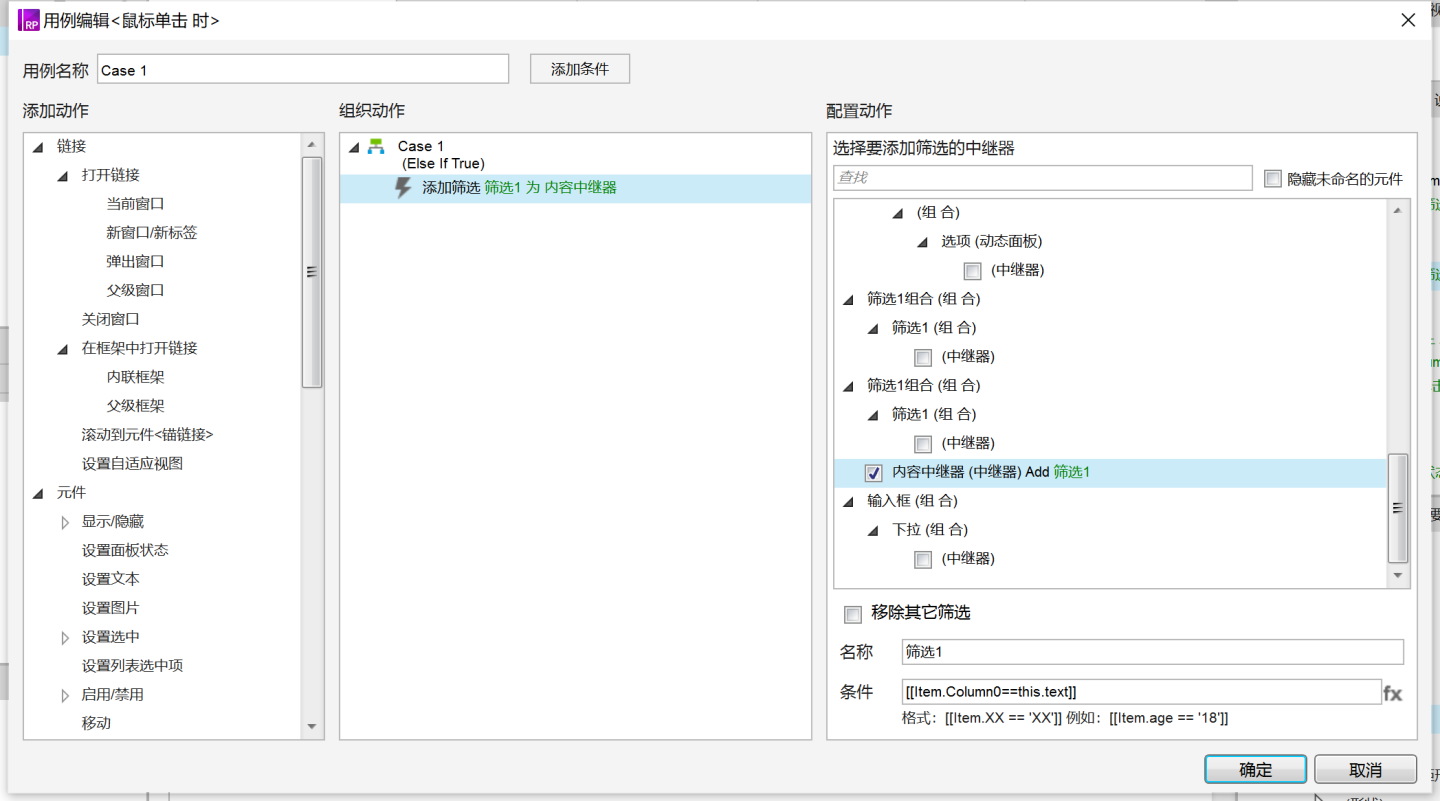The image size is (1440, 801).
Task: Select 滚动到元件<锚链接> action
Action: 147,436
